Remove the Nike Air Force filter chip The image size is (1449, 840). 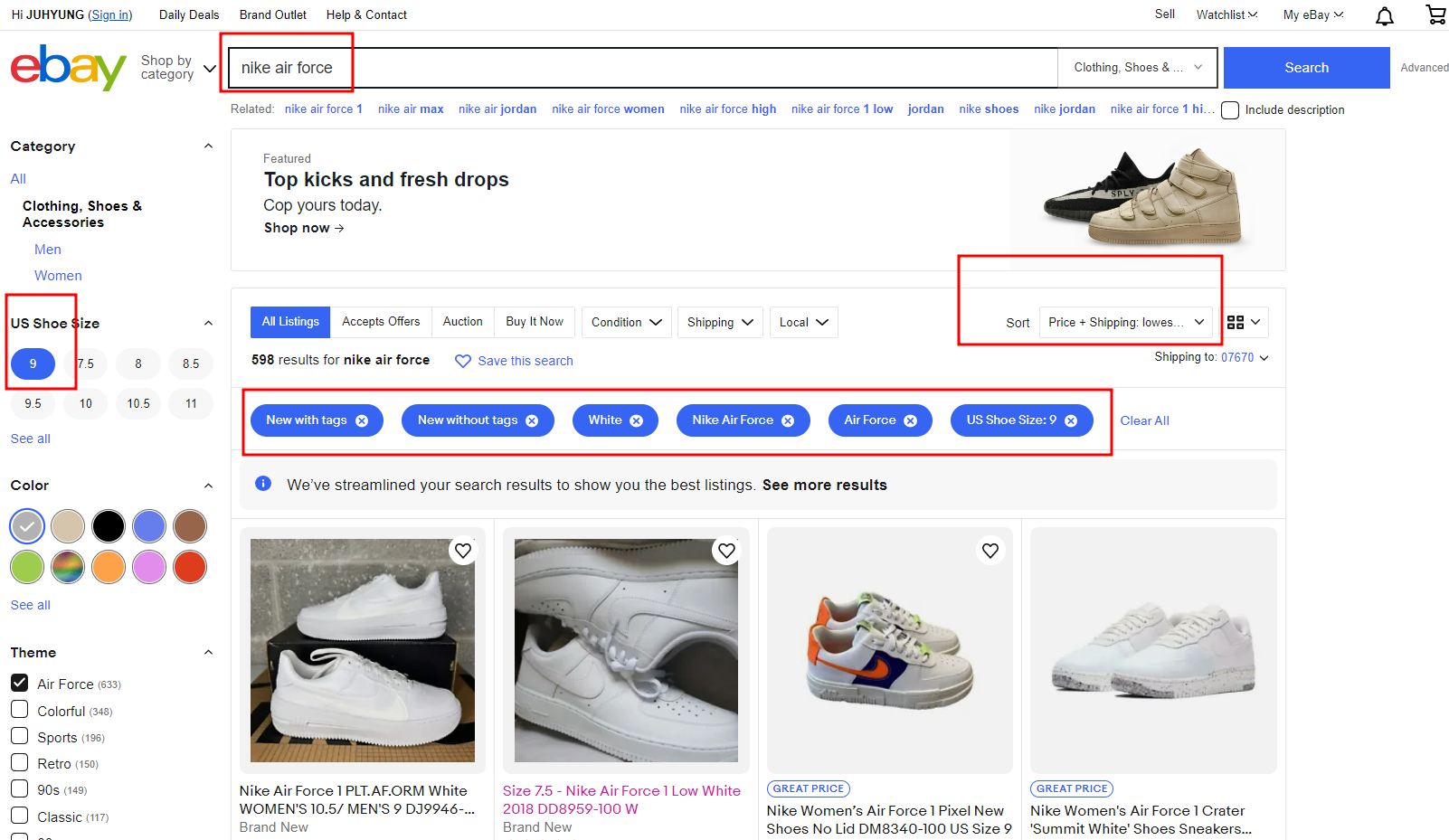788,420
